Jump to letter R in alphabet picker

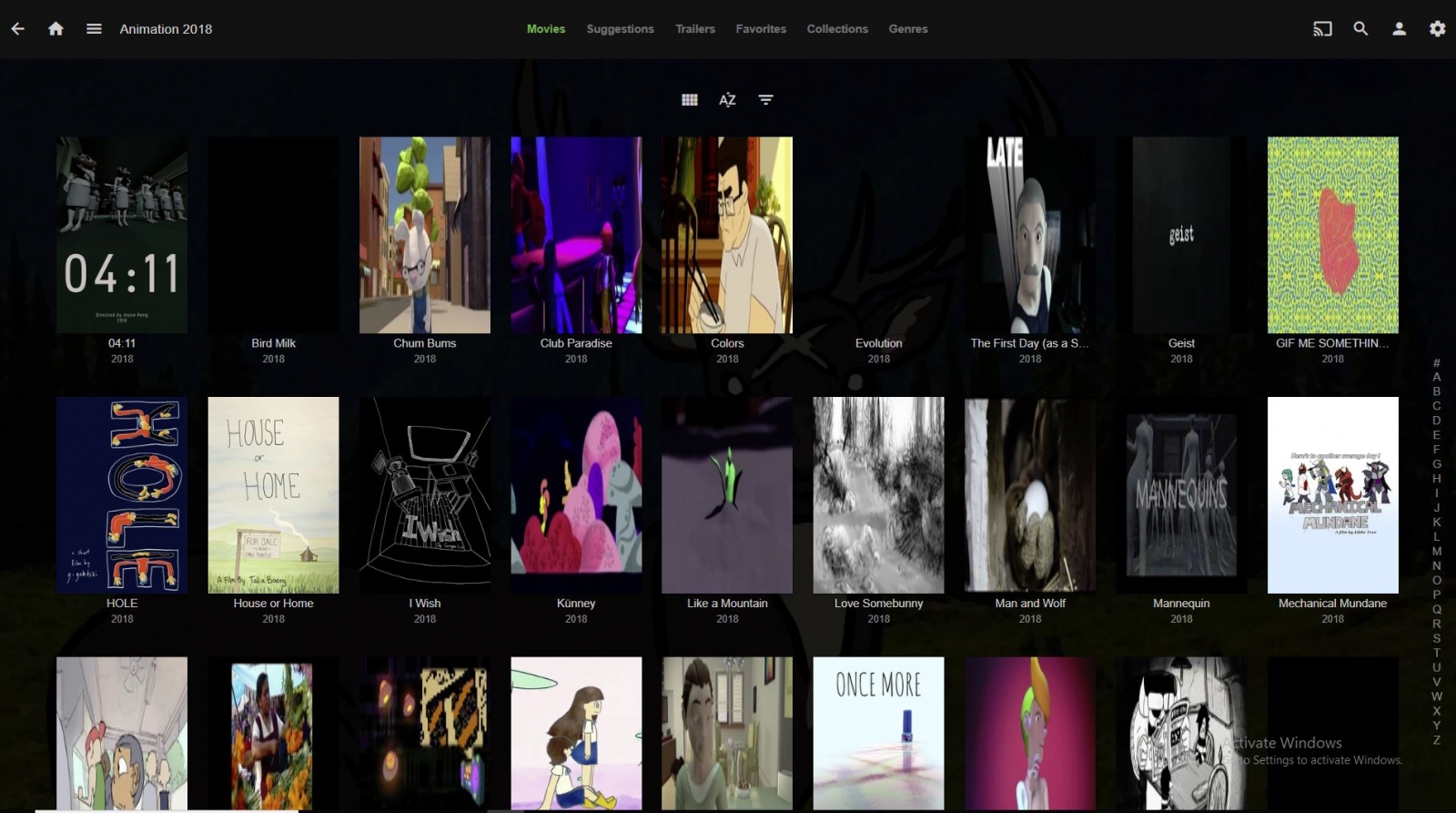coord(1437,624)
